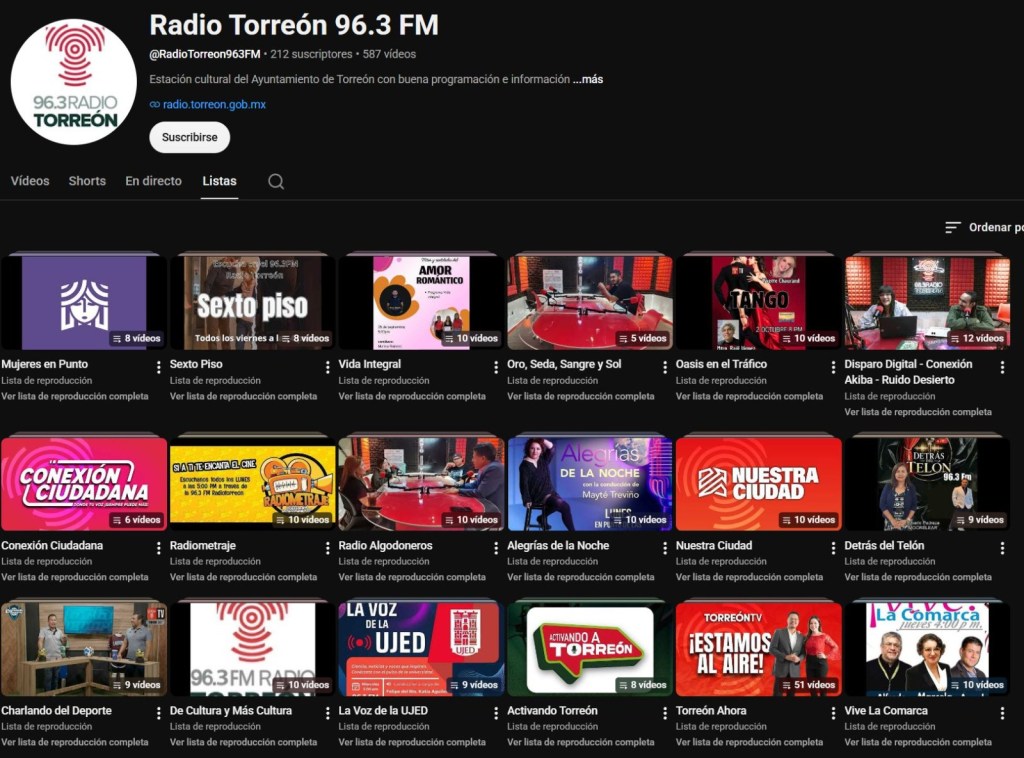This screenshot has width=1024, height=758.
Task: Open three-dot menu for Vive La Comarca
Action: point(1002,714)
